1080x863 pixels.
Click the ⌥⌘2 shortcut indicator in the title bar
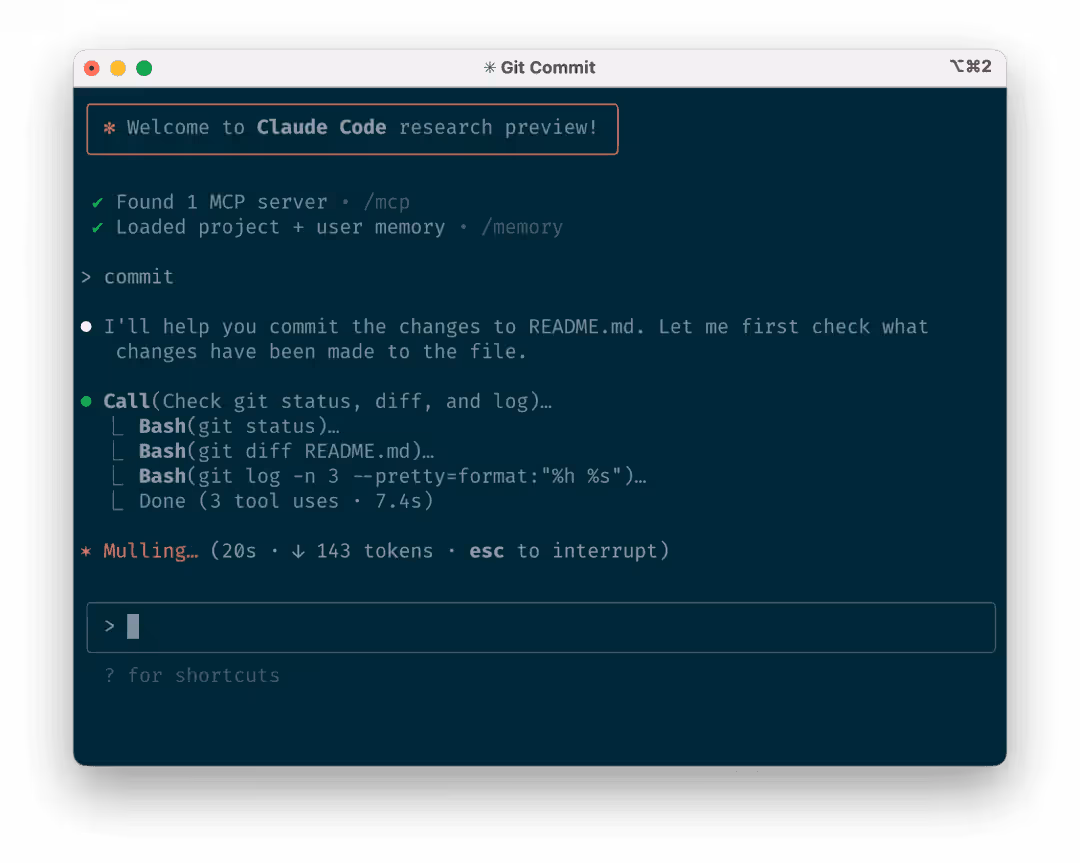click(x=970, y=67)
